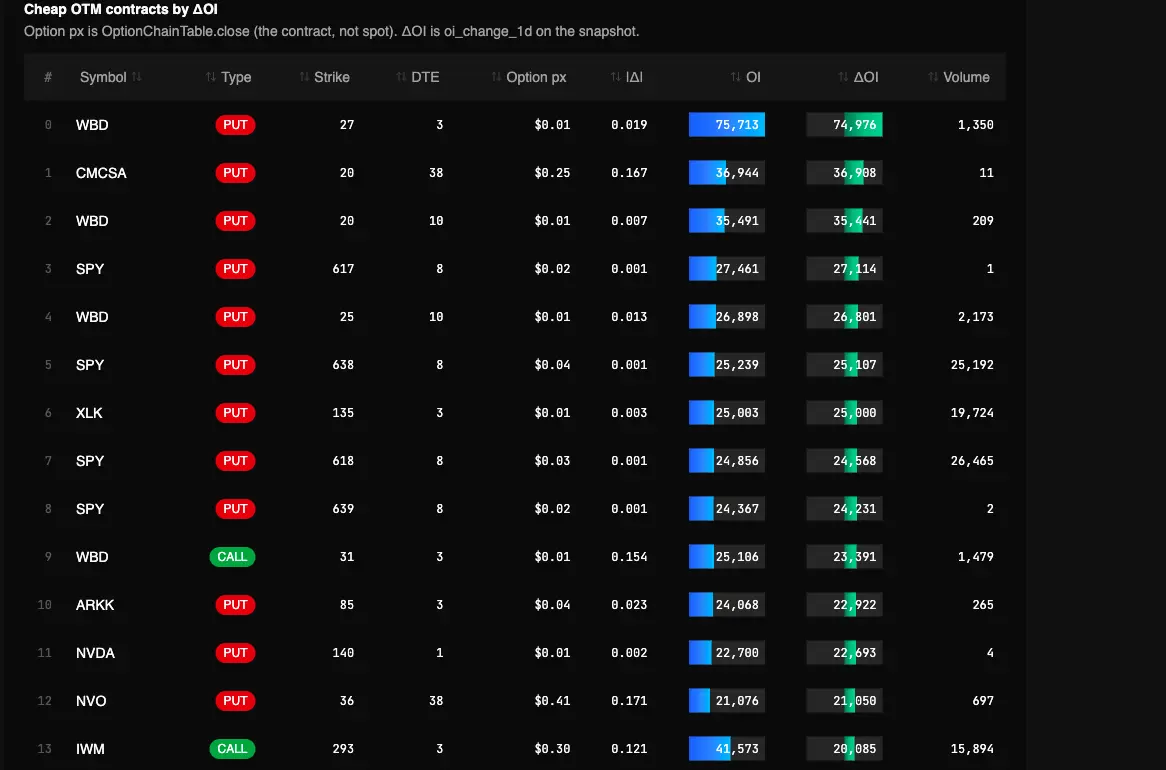Click the option price $0.41
Viewport: 1166px width, 770px height.
pos(552,701)
